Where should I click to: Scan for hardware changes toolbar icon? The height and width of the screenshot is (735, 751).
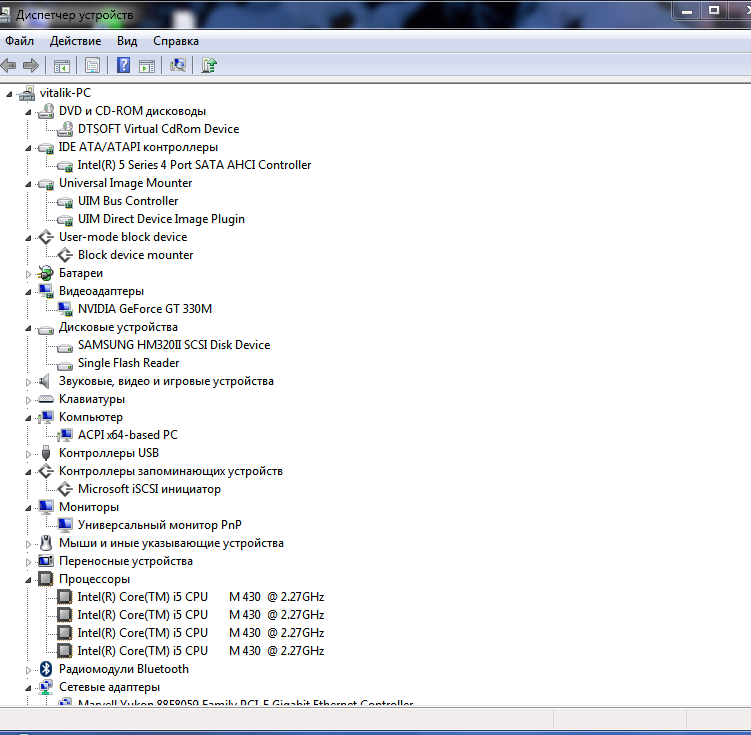[x=178, y=65]
